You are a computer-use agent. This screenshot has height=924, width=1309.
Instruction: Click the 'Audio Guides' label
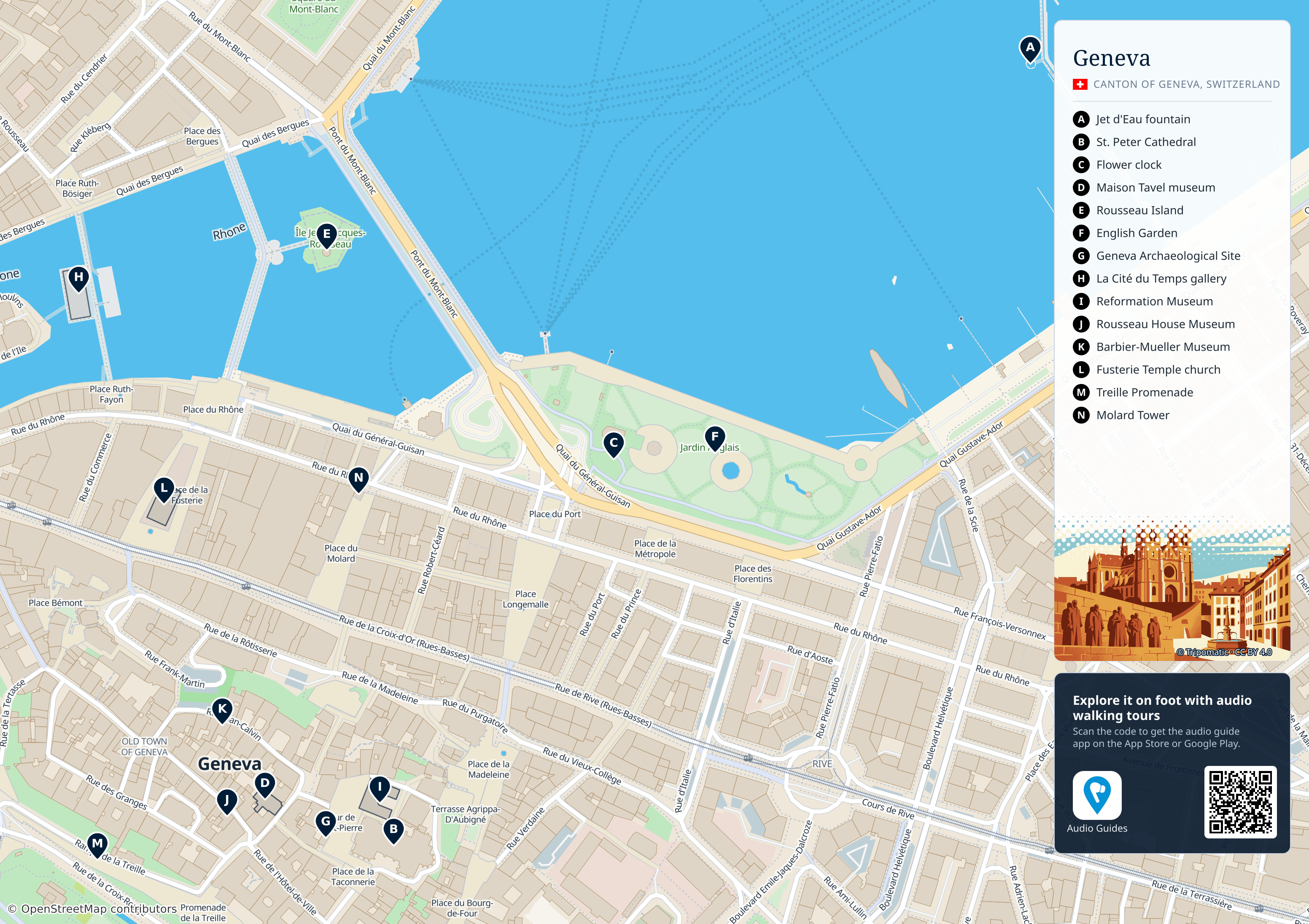[1097, 828]
